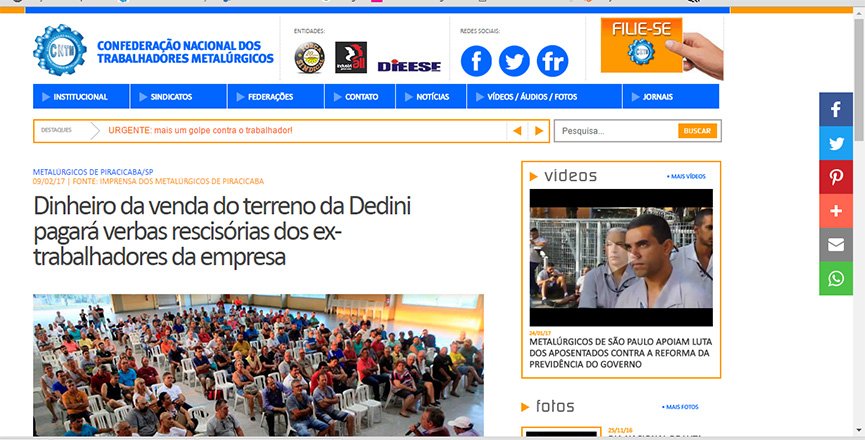Open the Twitter round icon in Redes Sociais
The image size is (865, 440).
click(x=514, y=61)
